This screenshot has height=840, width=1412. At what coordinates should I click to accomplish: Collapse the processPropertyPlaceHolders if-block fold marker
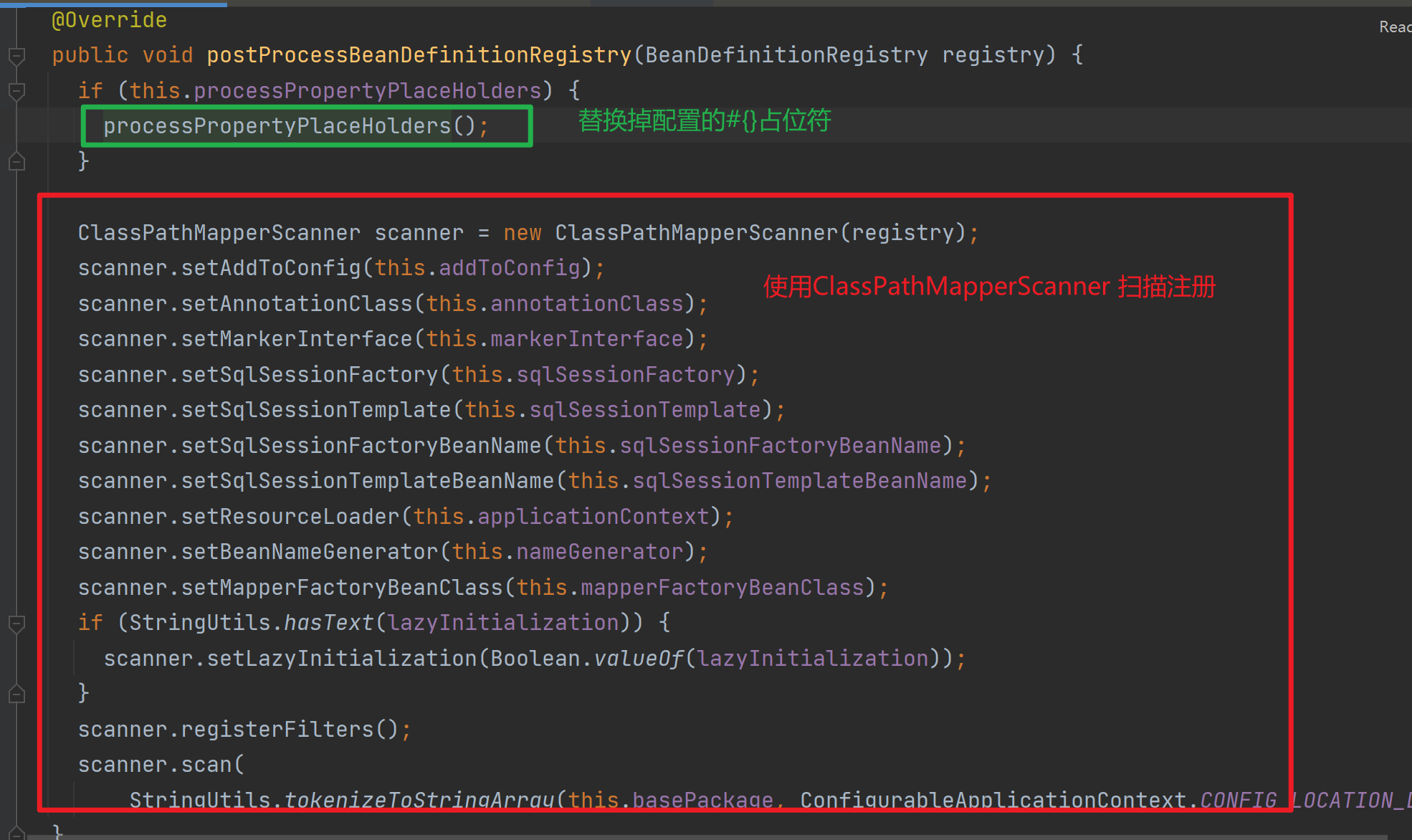click(x=16, y=91)
